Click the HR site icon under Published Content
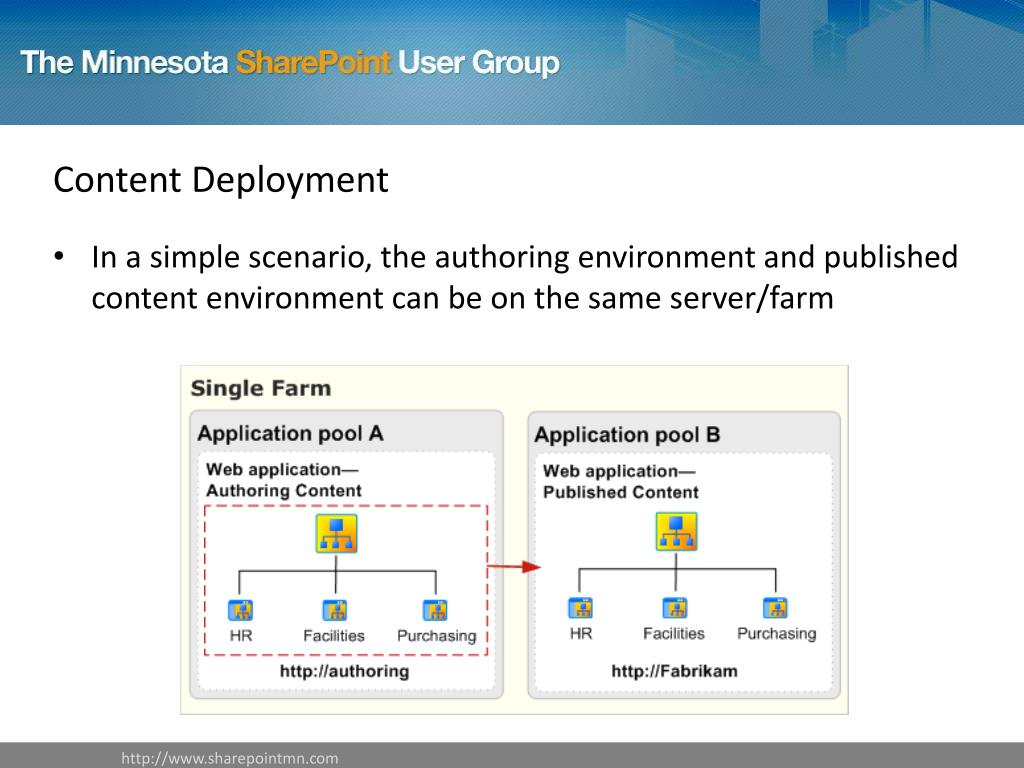This screenshot has height=768, width=1024. (581, 608)
